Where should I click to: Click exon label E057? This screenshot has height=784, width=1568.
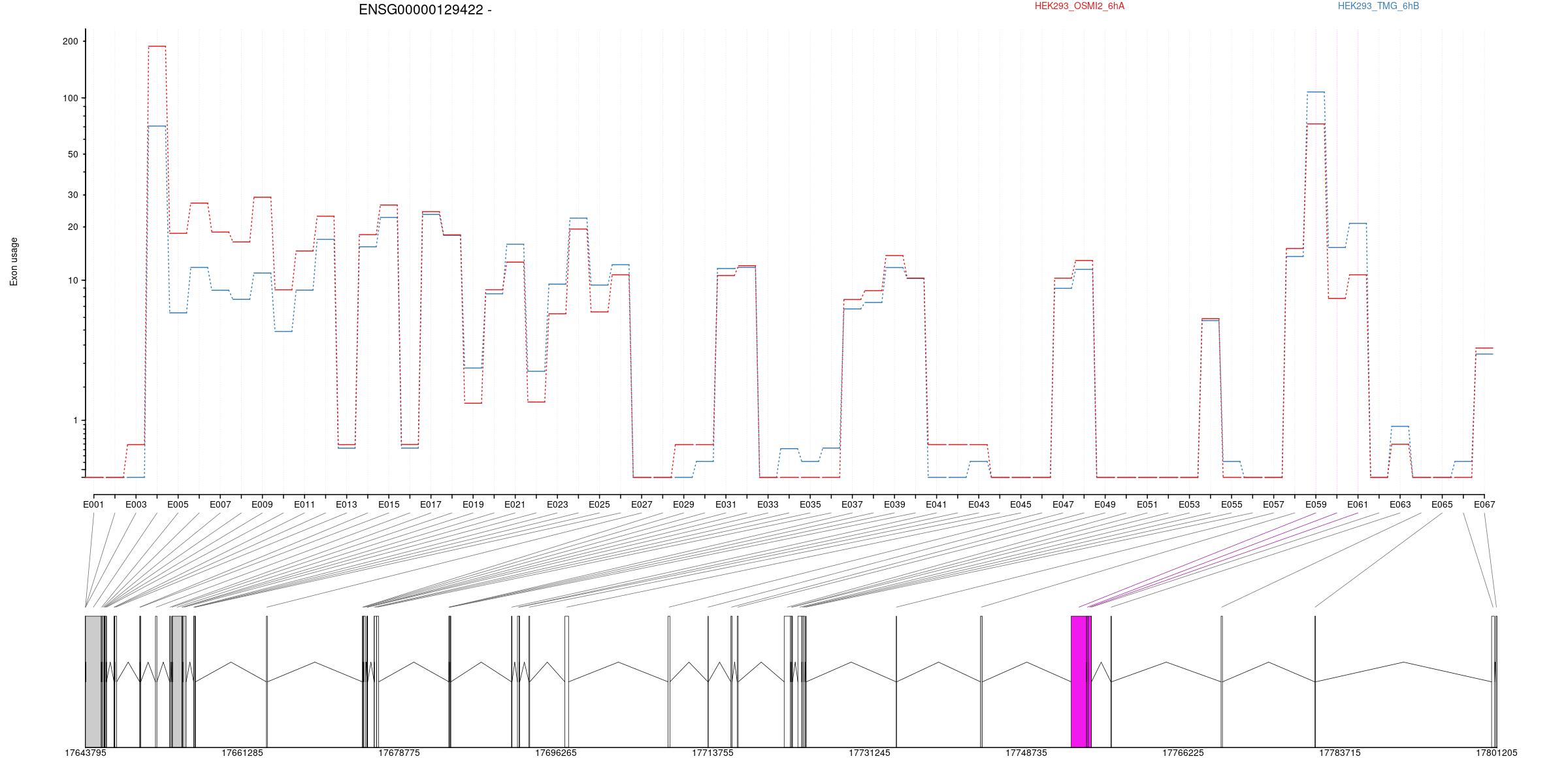(x=1273, y=504)
